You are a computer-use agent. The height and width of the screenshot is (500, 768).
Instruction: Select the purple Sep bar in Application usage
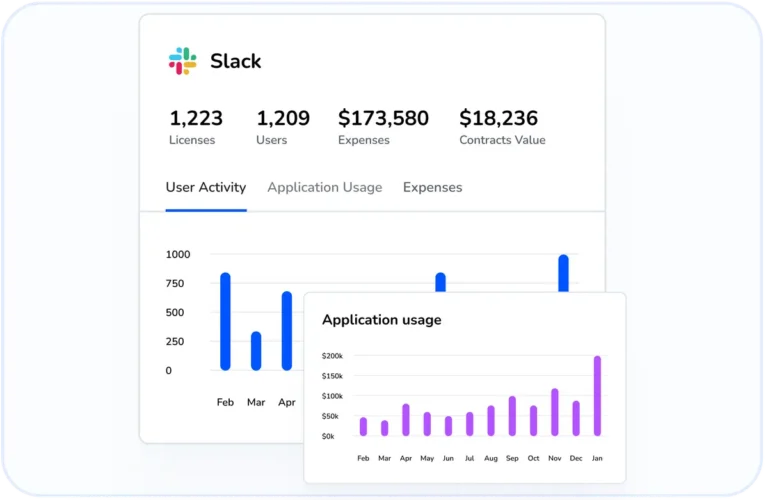tap(512, 416)
